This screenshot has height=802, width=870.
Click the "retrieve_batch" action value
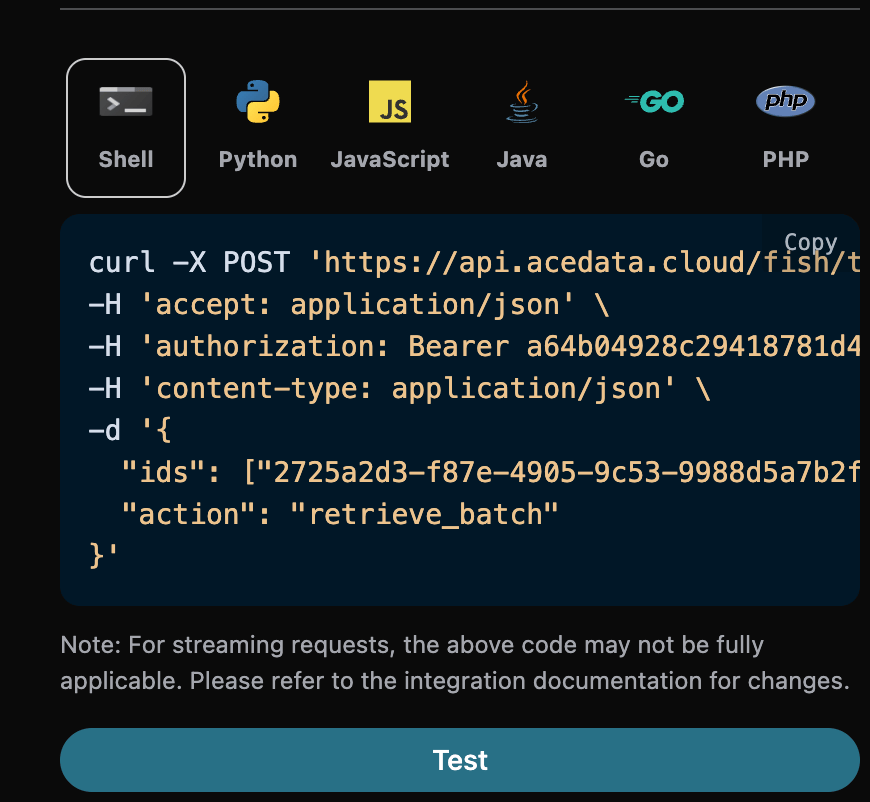point(424,515)
